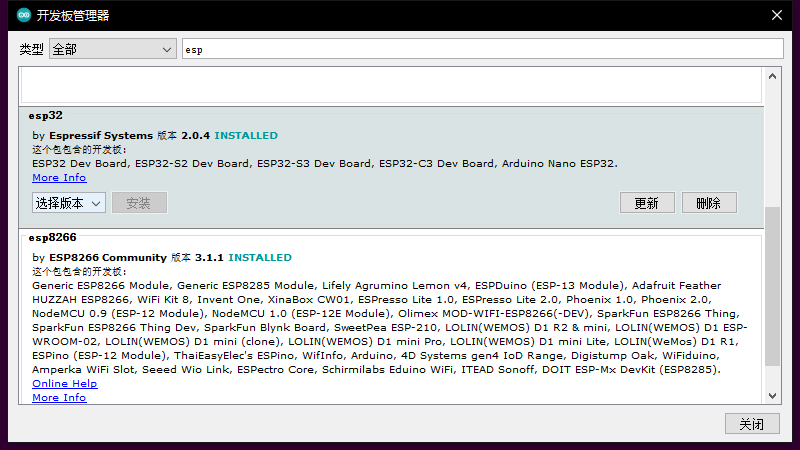Open the 选择版本 version dropdown

coord(69,203)
